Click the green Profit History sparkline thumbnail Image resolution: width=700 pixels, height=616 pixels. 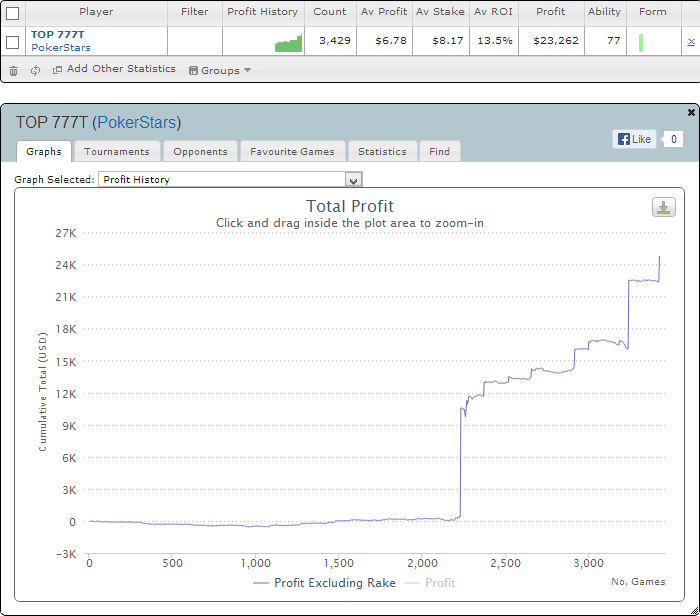coord(288,43)
